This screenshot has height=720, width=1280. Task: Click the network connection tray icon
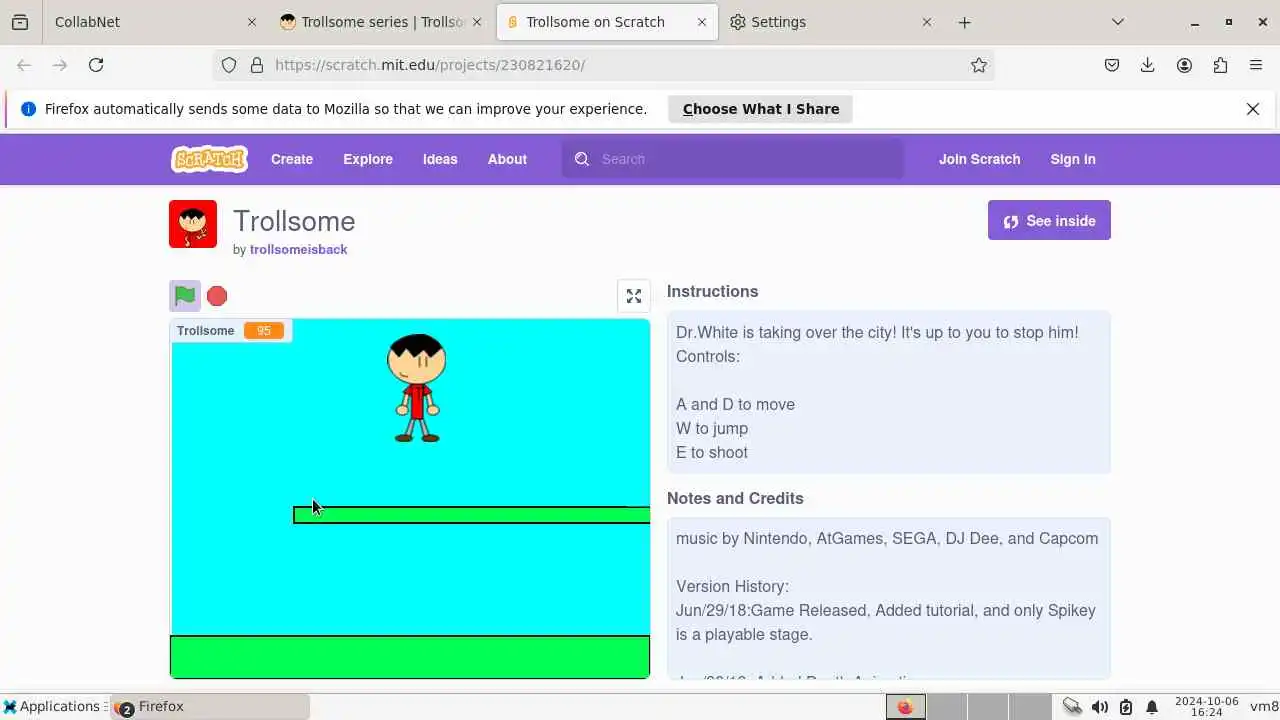(1072, 707)
